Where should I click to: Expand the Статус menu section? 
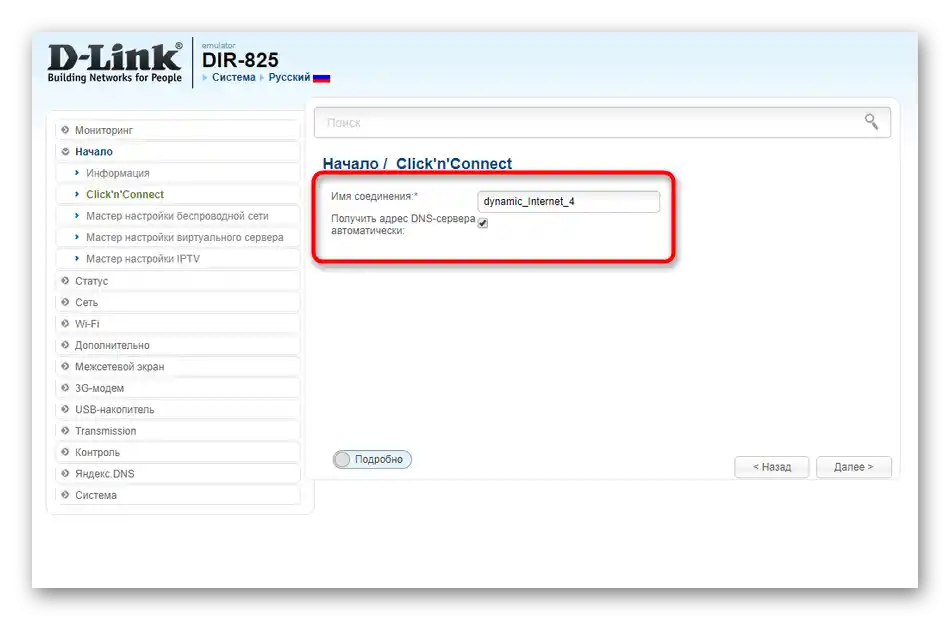(x=178, y=281)
